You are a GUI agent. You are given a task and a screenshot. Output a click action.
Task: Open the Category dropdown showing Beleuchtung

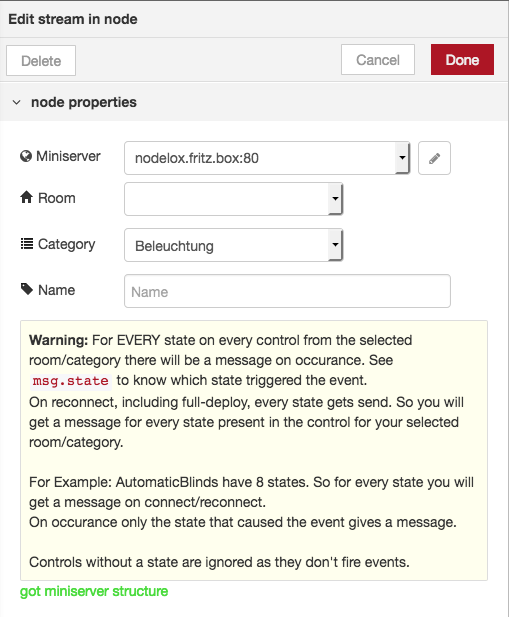tap(234, 245)
